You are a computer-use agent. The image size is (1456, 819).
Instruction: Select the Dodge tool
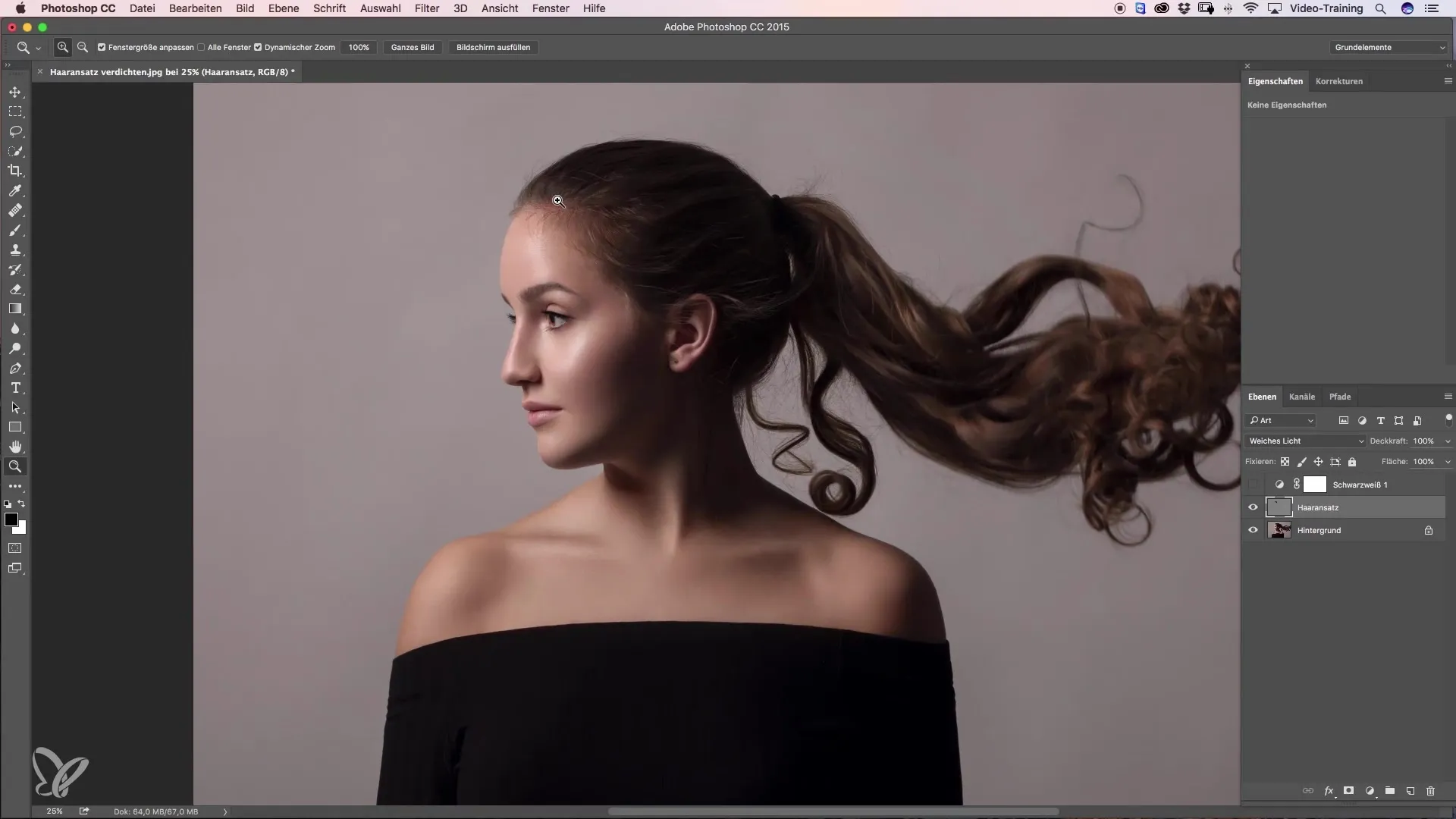[x=15, y=348]
